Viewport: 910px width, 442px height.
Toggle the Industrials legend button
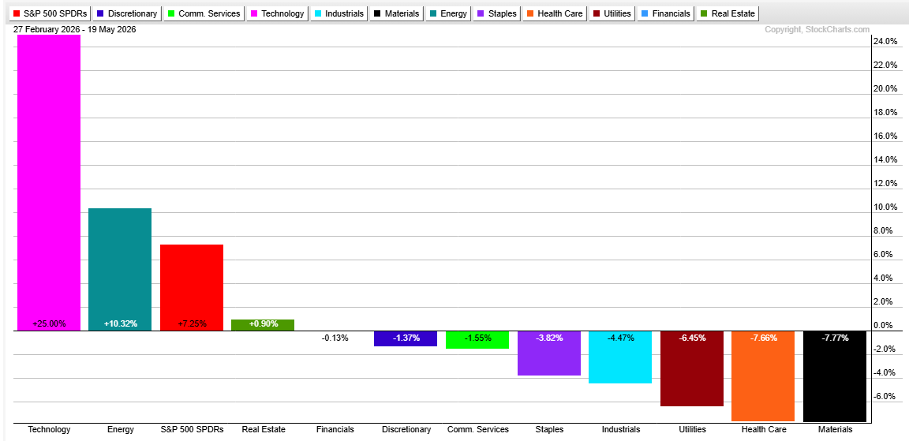pyautogui.click(x=338, y=13)
